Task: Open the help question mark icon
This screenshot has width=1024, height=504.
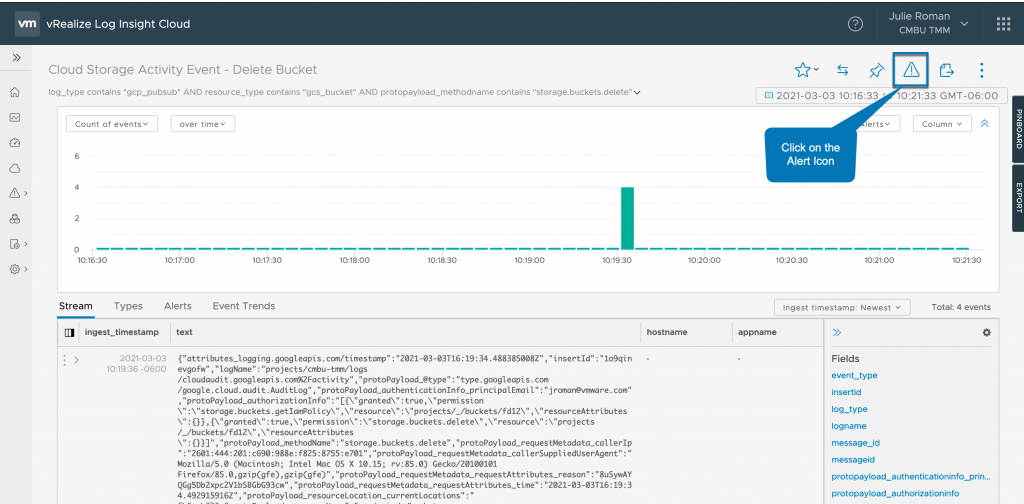Action: 855,24
